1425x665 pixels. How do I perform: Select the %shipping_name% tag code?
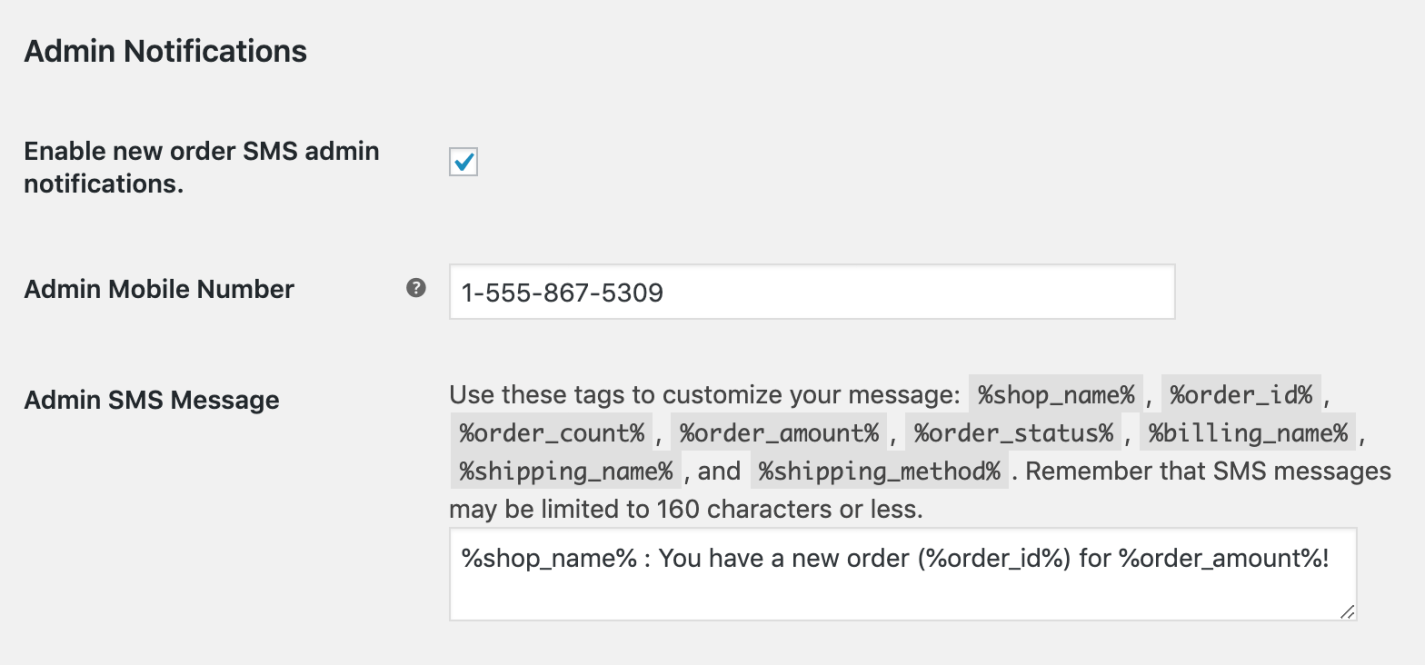coord(565,471)
